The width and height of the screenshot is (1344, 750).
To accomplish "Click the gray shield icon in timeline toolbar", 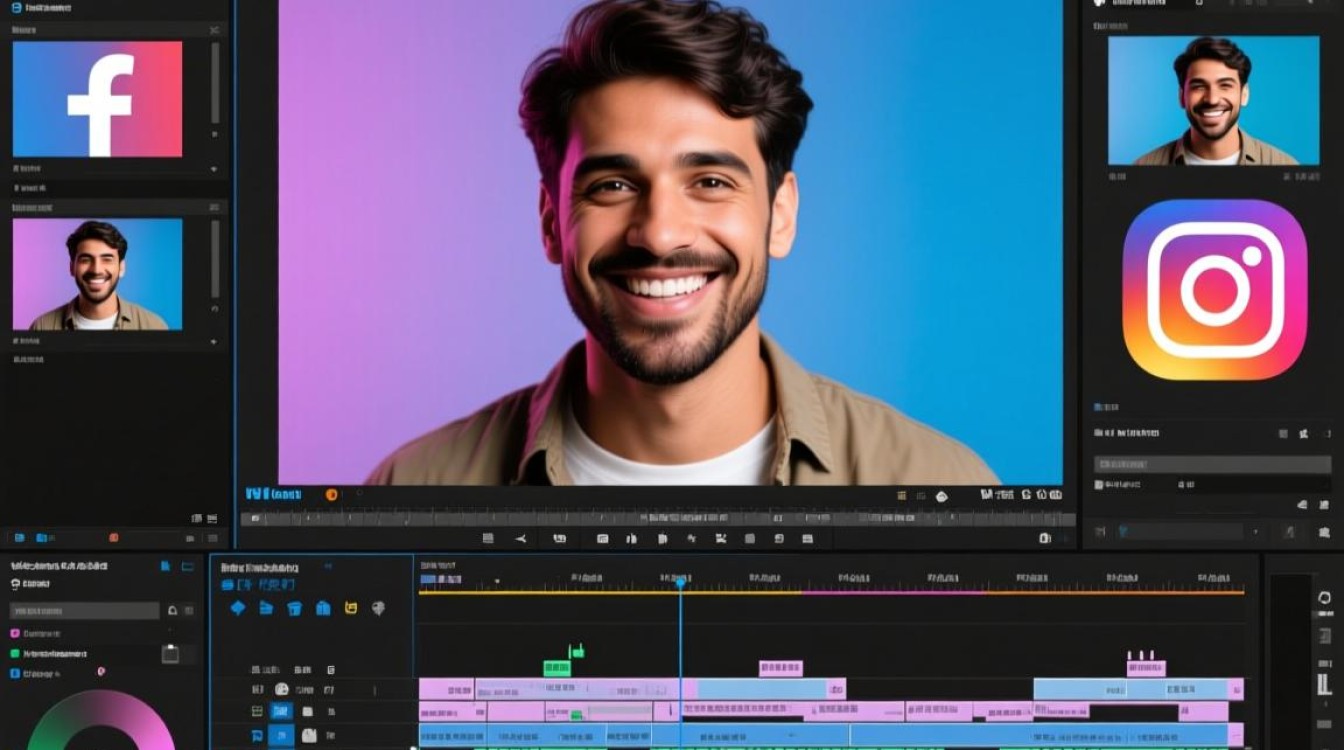I will tap(378, 608).
